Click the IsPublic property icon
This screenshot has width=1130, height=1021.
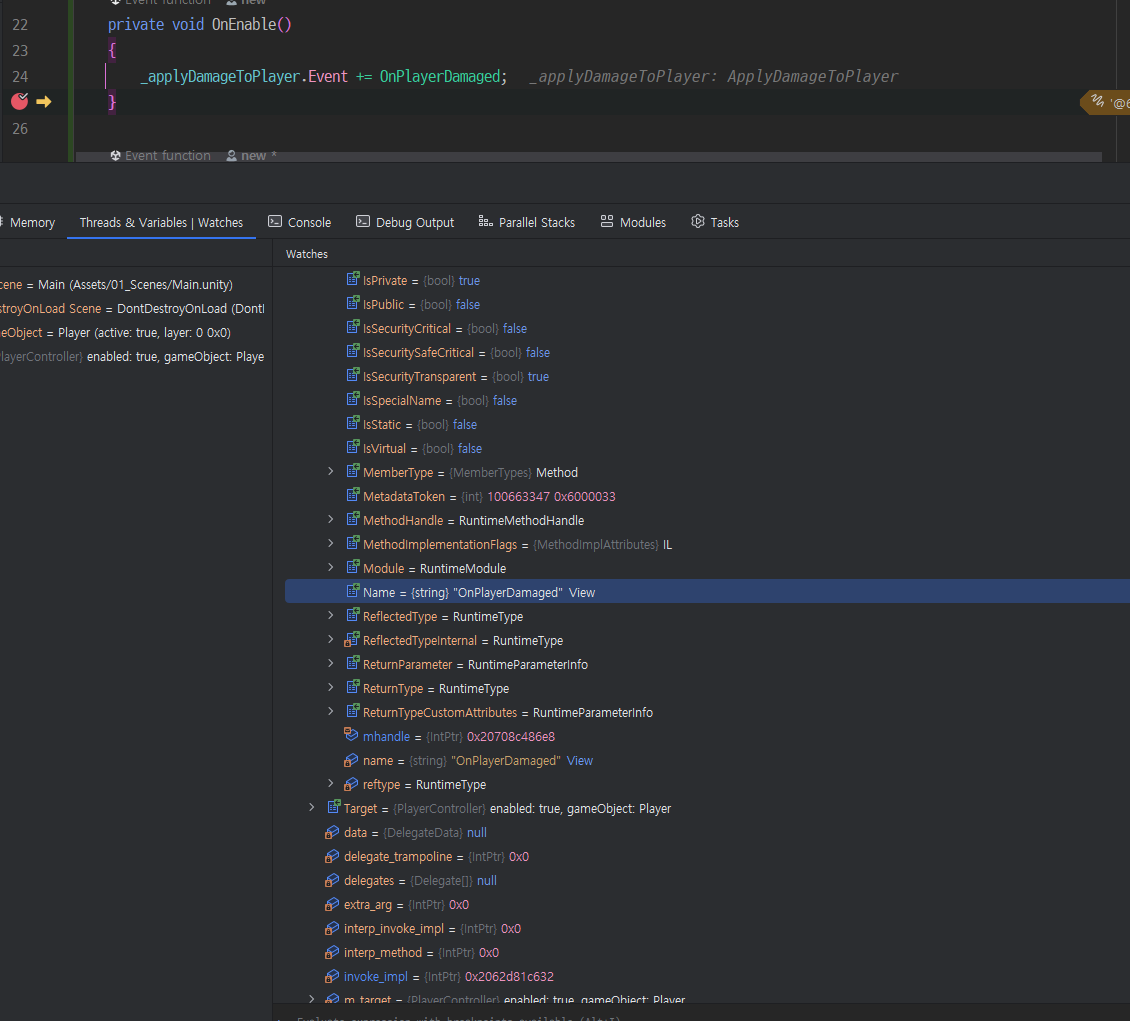click(352, 303)
